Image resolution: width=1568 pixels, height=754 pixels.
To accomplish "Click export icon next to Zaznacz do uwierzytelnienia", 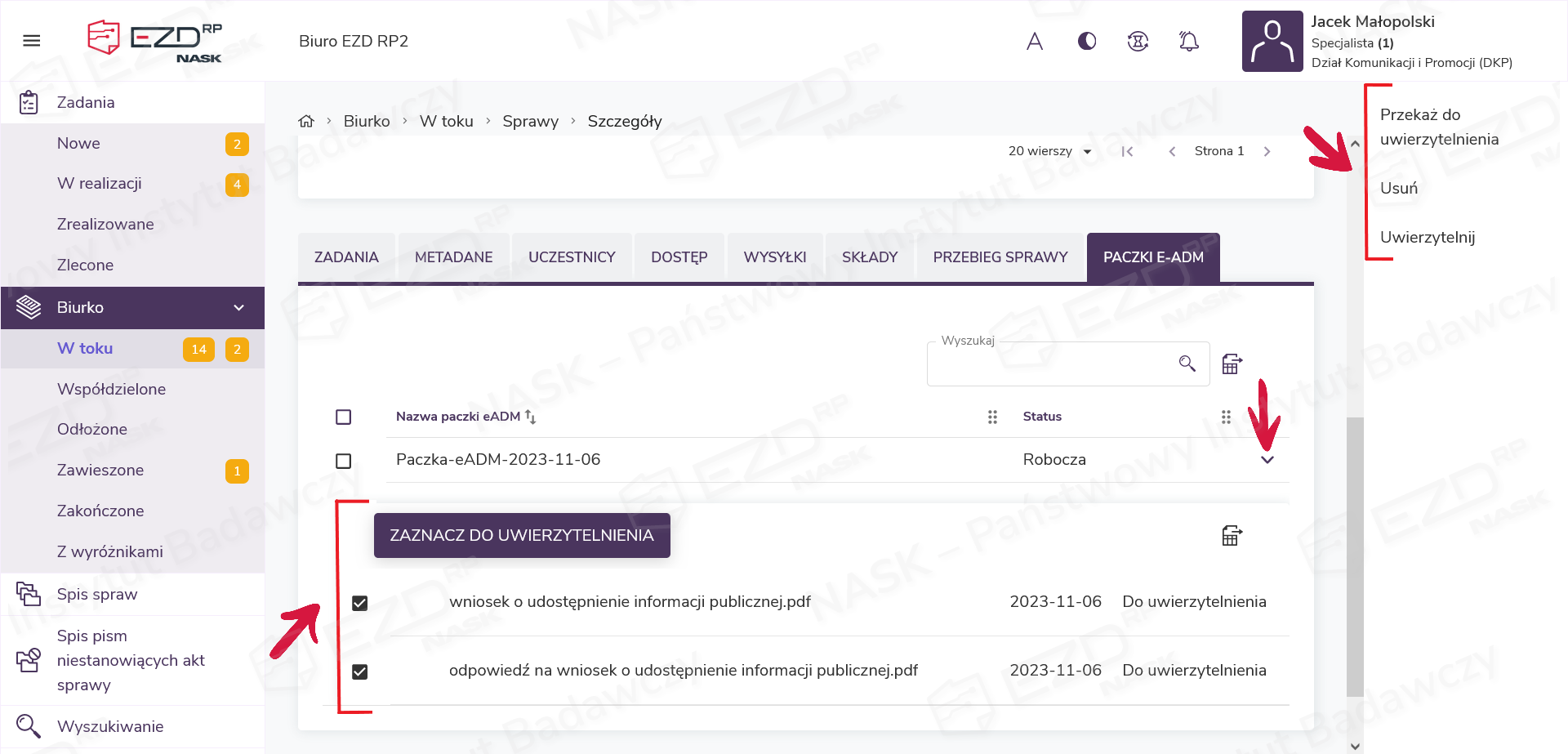I will click(x=1232, y=536).
